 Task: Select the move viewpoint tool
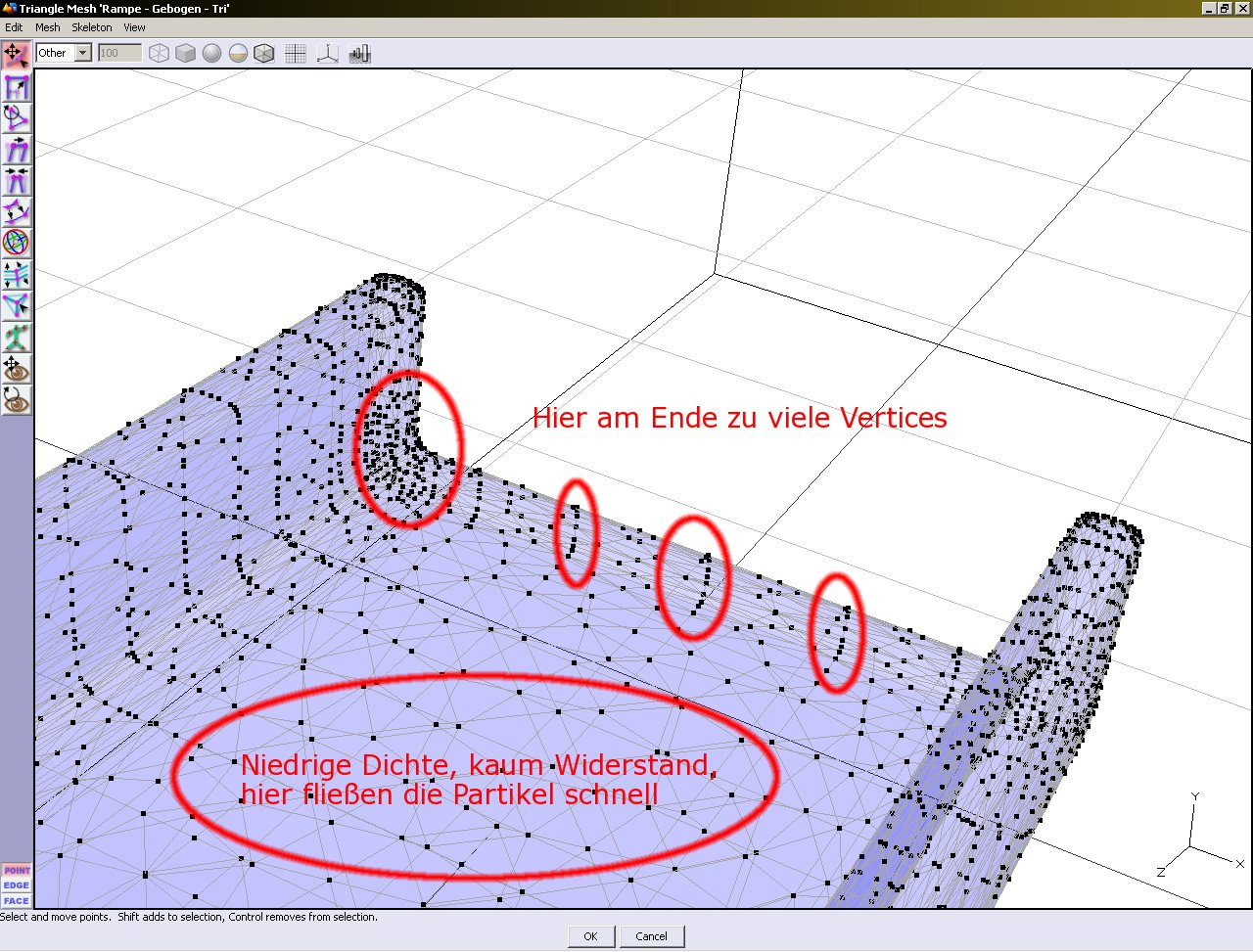pos(16,369)
